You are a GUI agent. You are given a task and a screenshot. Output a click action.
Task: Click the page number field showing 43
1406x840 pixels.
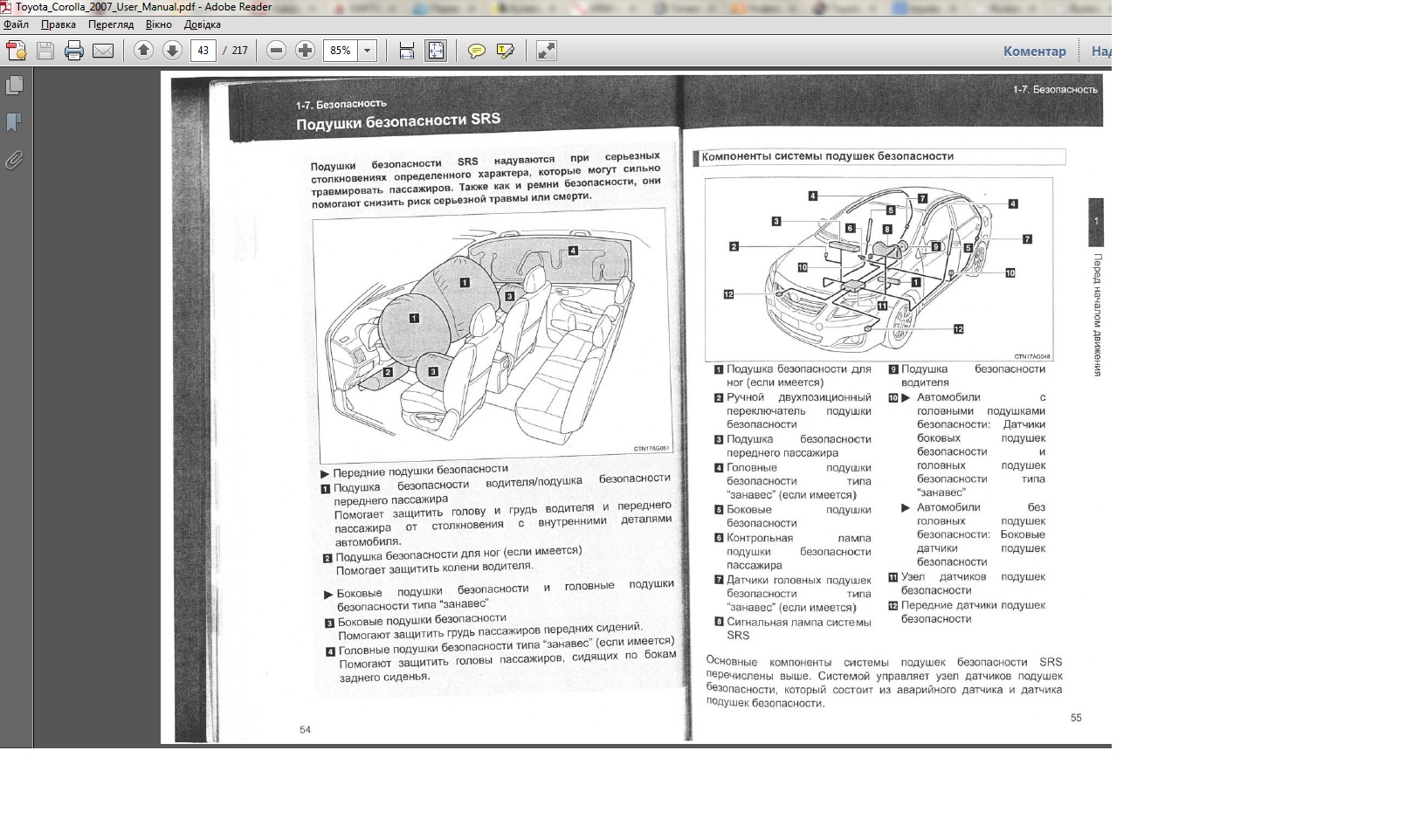(x=203, y=51)
